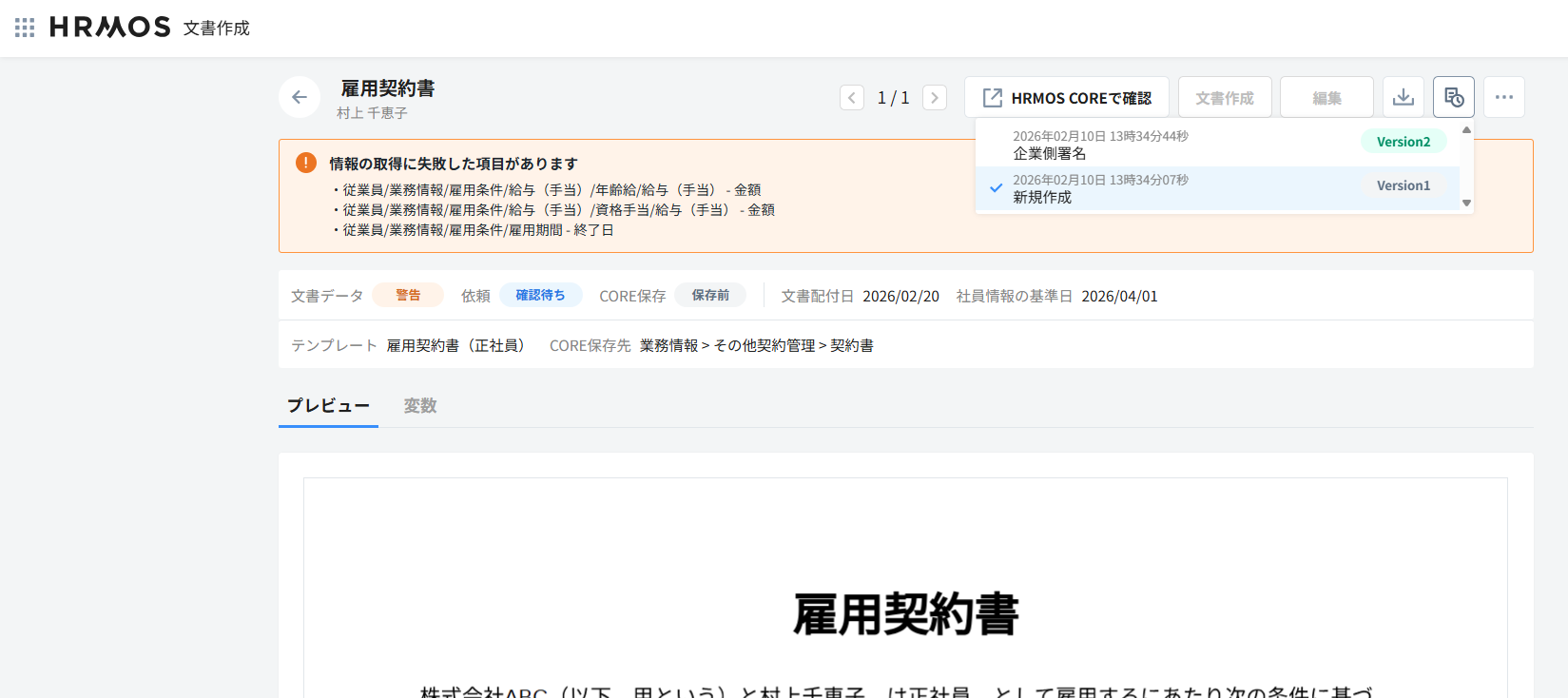Screen dimensions: 1568x698
Task: Go back using the left arrow button
Action: pos(300,97)
